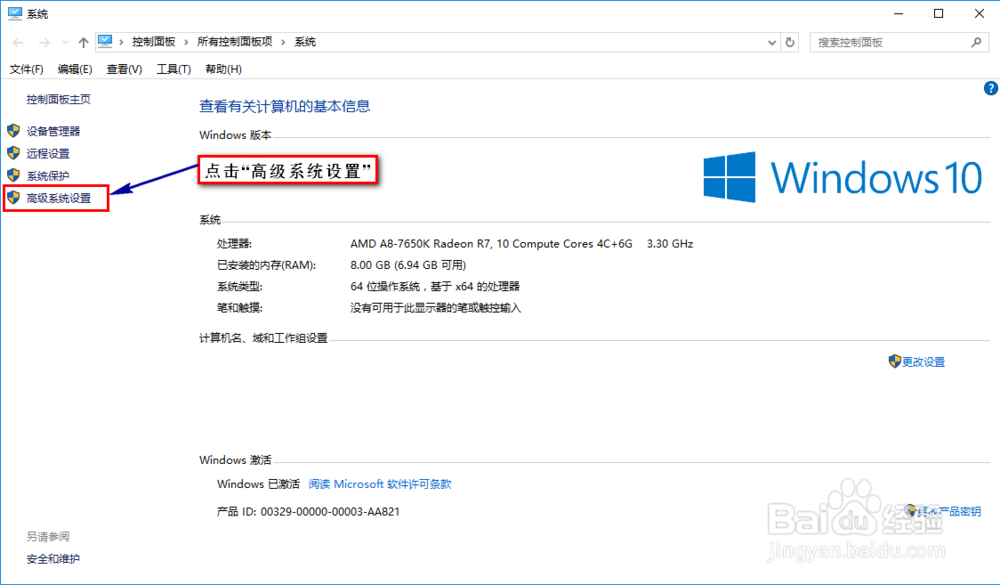This screenshot has height=585, width=1000.
Task: Click the search magnifier icon
Action: coord(976,42)
